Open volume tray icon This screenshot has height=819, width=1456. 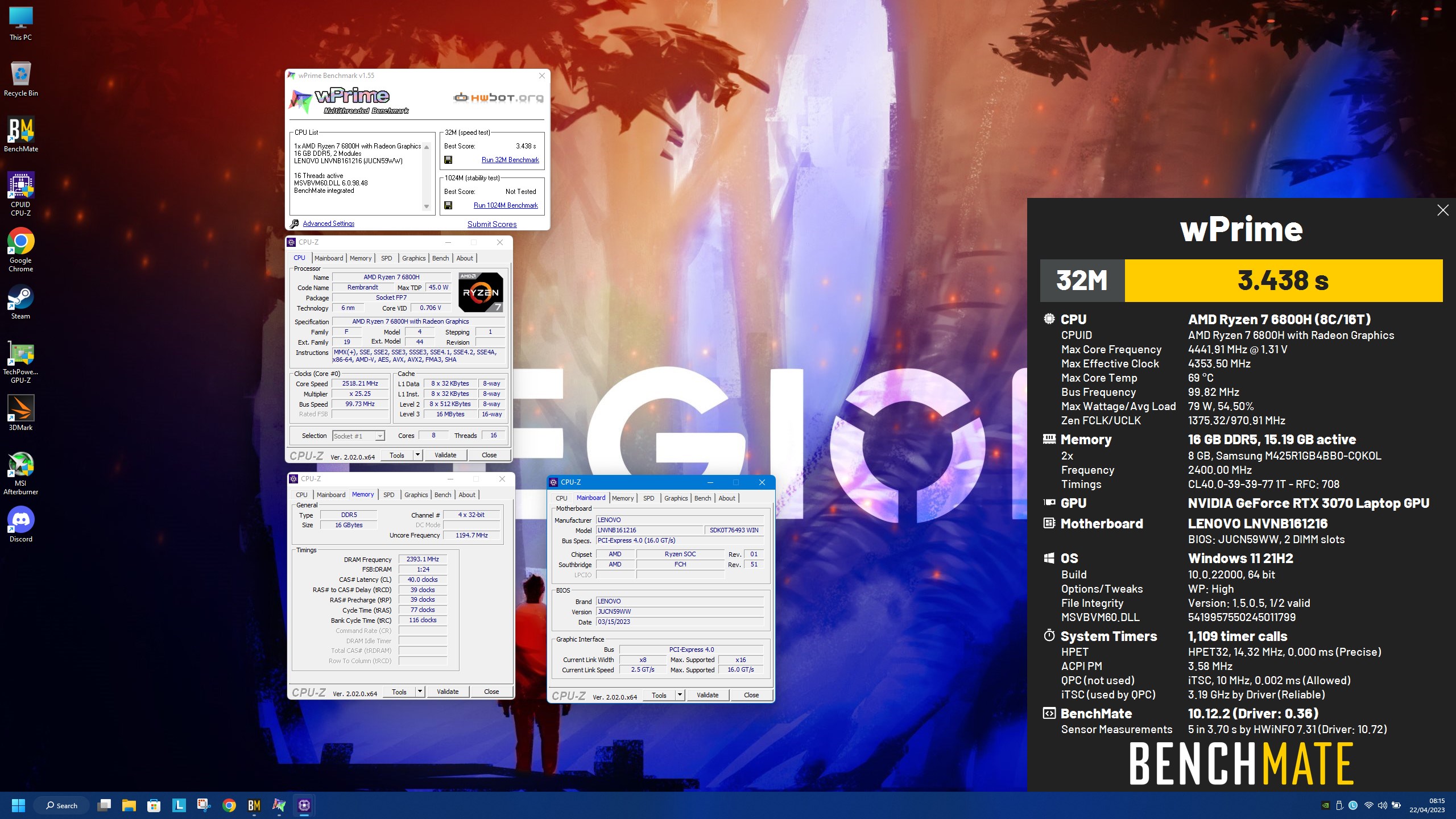coord(1383,805)
